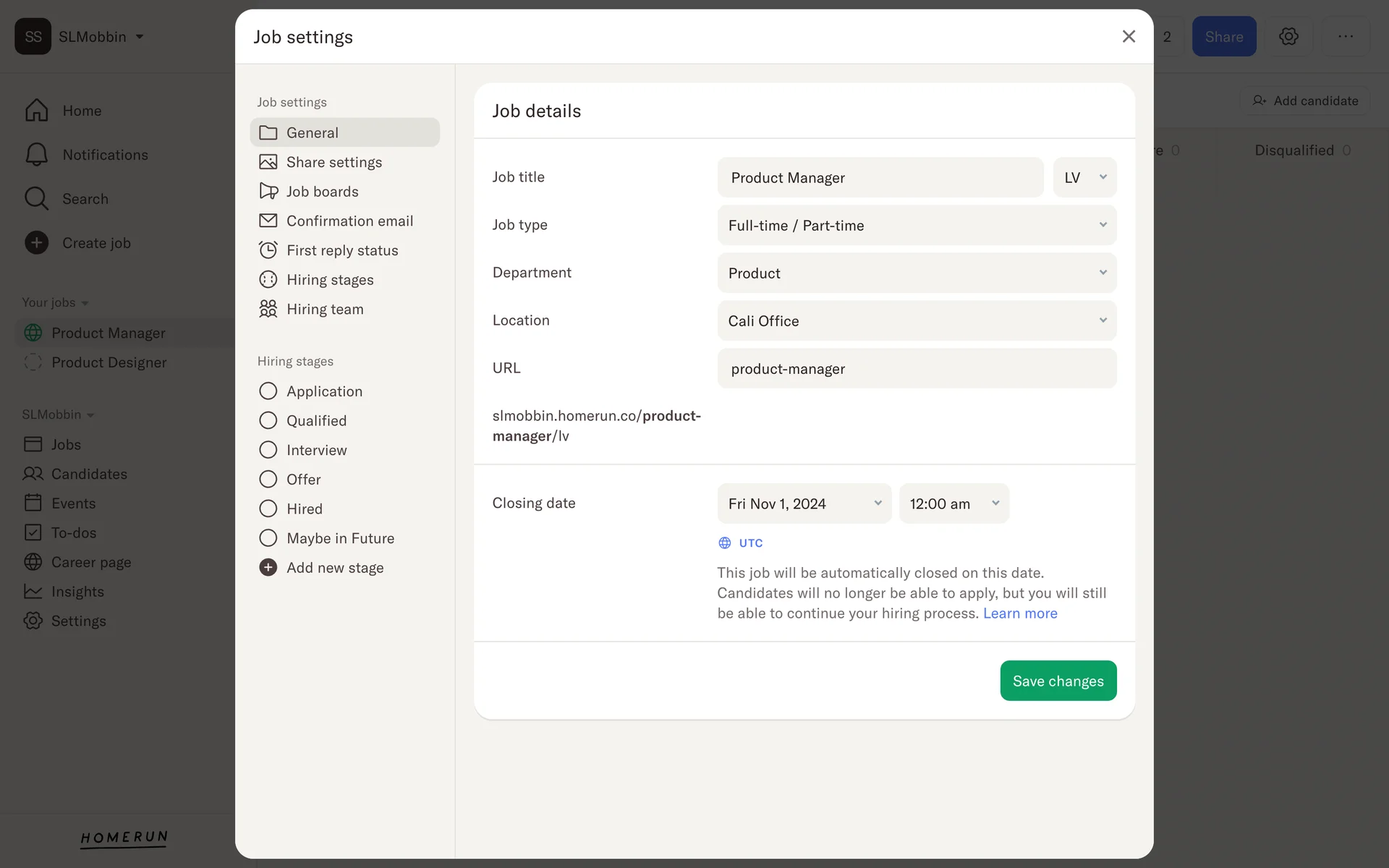Click the Job boards megaphone icon
The width and height of the screenshot is (1389, 868).
click(x=268, y=191)
